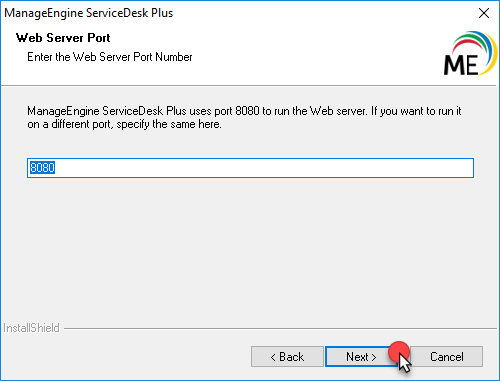The image size is (500, 381).
Task: Click the port 8080 description paragraph
Action: pos(244,117)
